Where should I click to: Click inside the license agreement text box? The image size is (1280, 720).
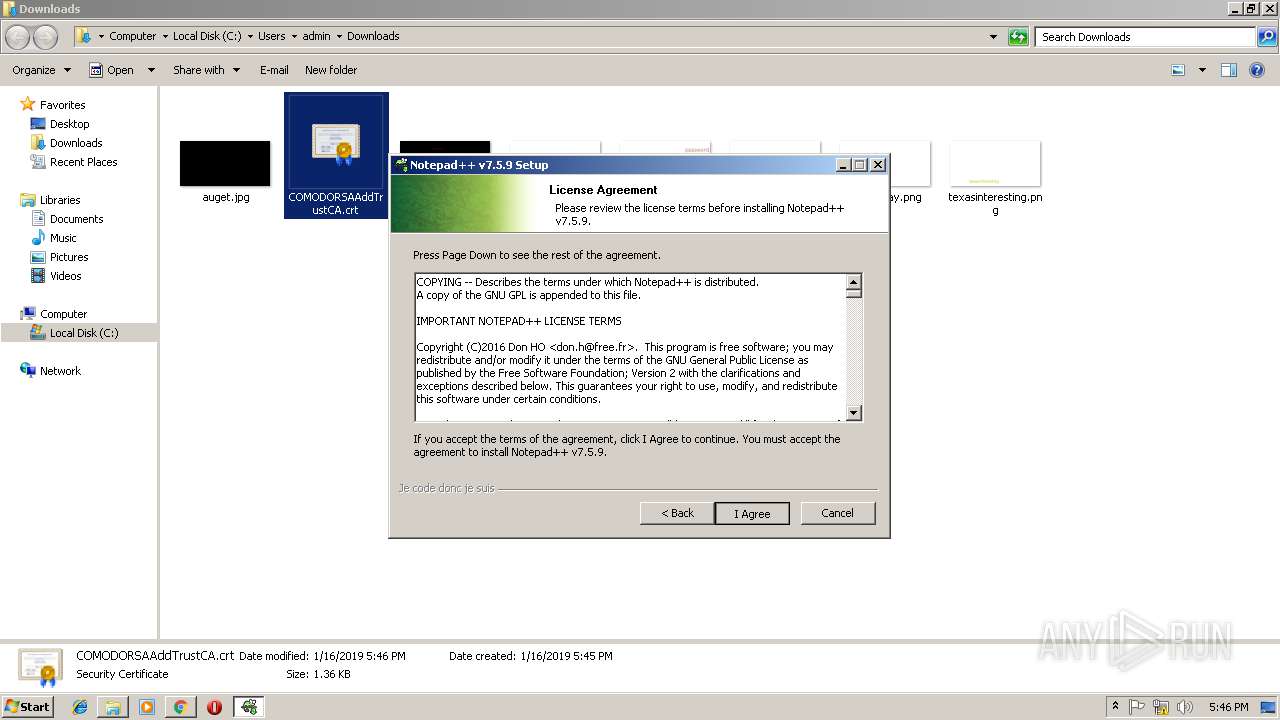(x=630, y=347)
